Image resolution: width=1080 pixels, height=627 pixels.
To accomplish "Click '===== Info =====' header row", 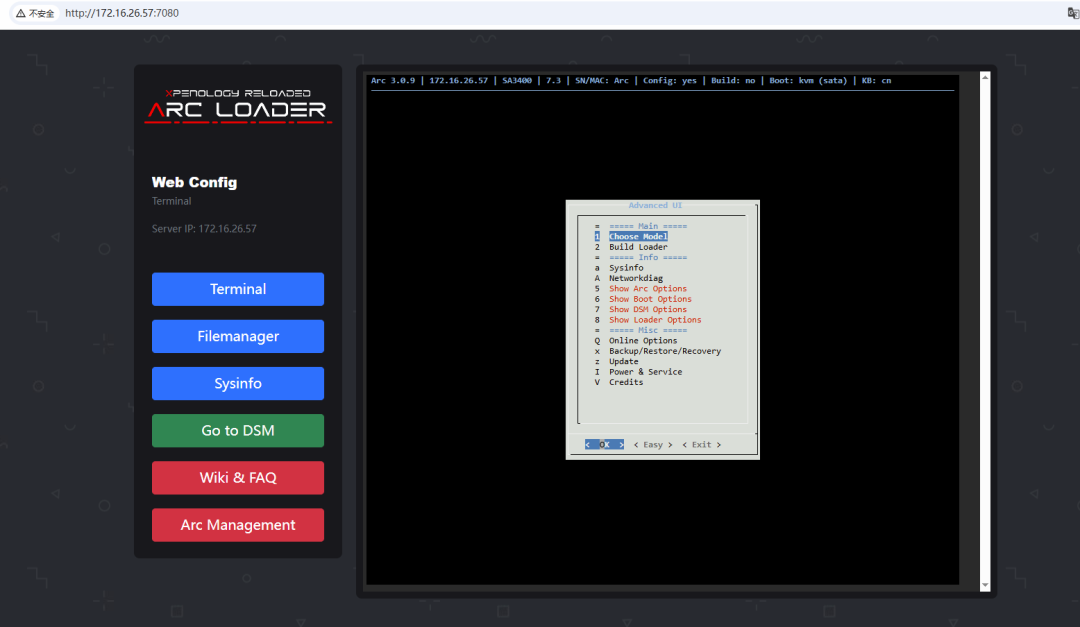I will [647, 258].
